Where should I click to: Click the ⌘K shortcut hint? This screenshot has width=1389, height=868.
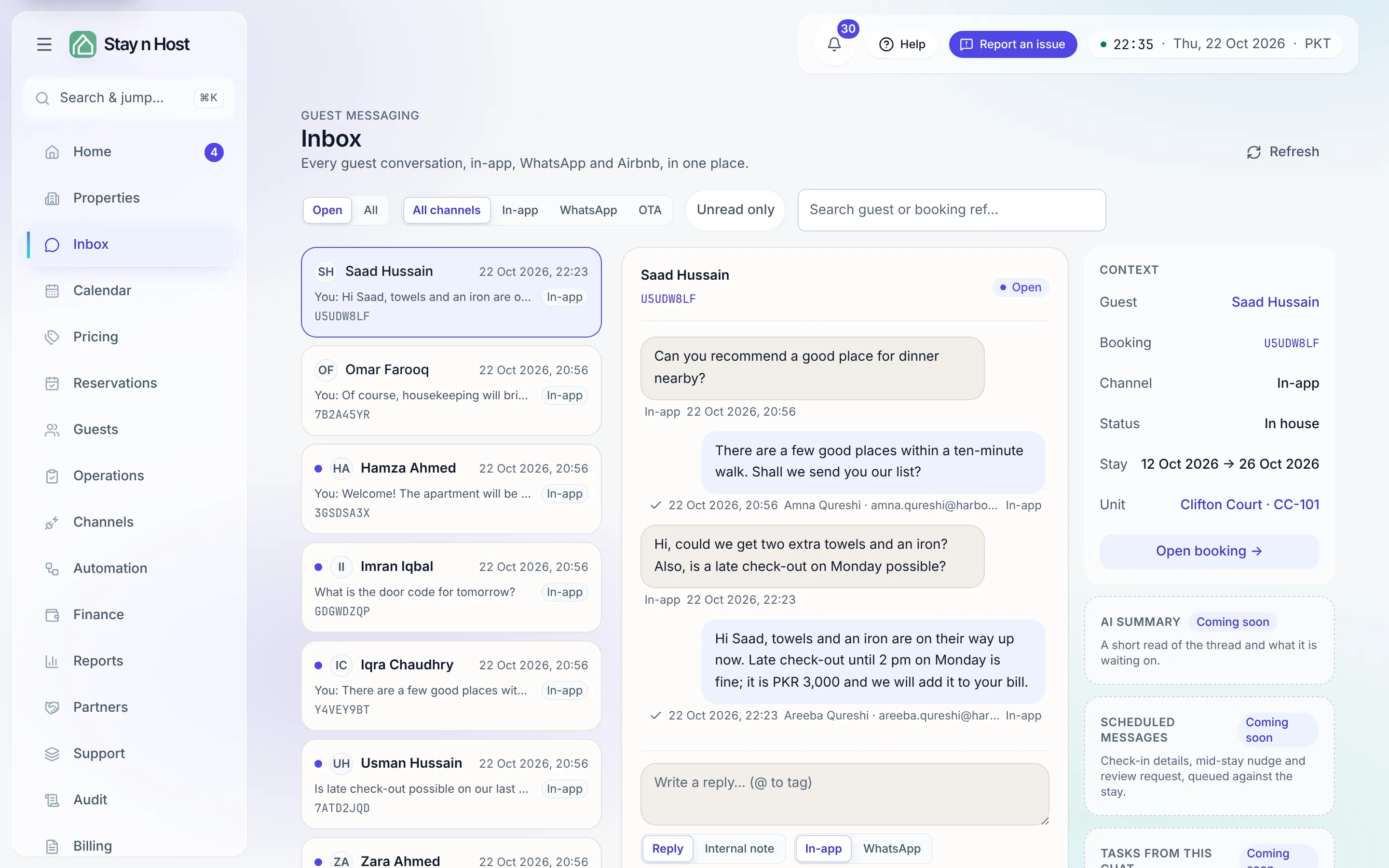point(208,98)
